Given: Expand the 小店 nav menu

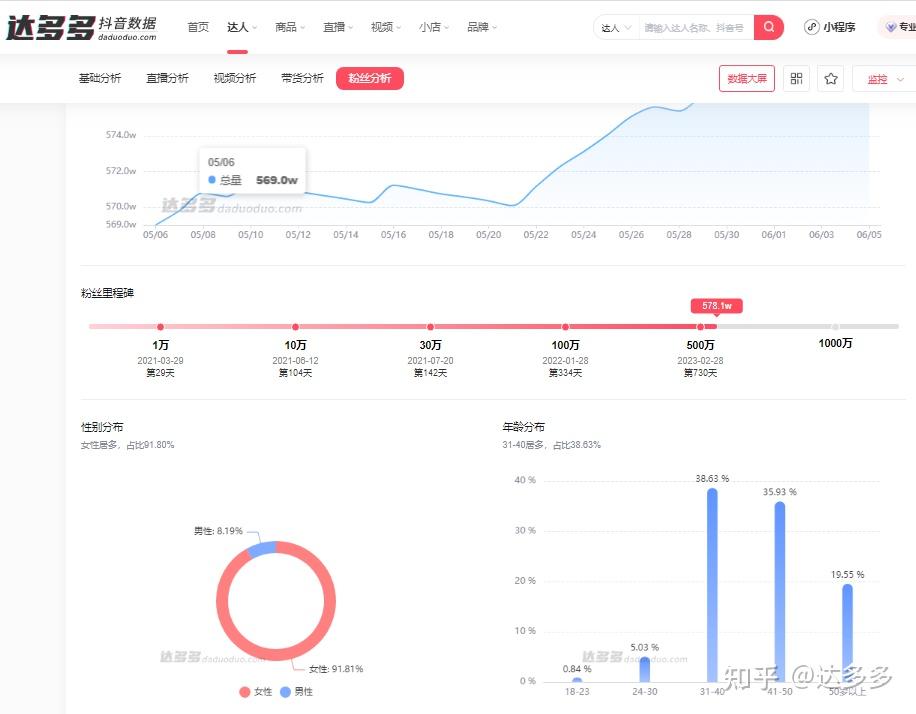Looking at the screenshot, I should (x=434, y=27).
